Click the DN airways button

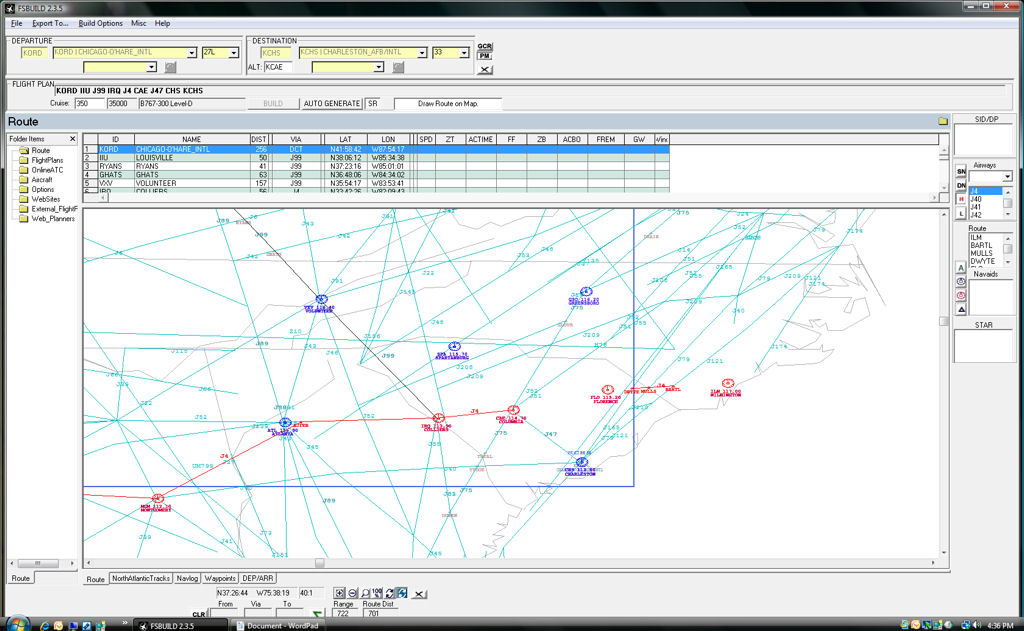(961, 186)
